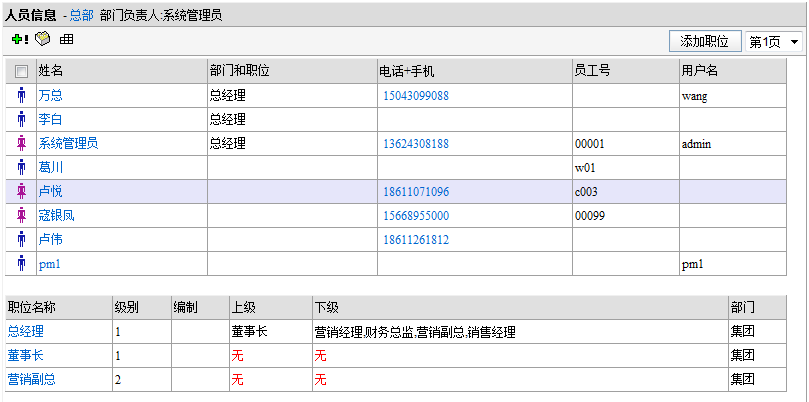Toggle the select-all checkbox in table header
The width and height of the screenshot is (809, 402).
point(22,72)
